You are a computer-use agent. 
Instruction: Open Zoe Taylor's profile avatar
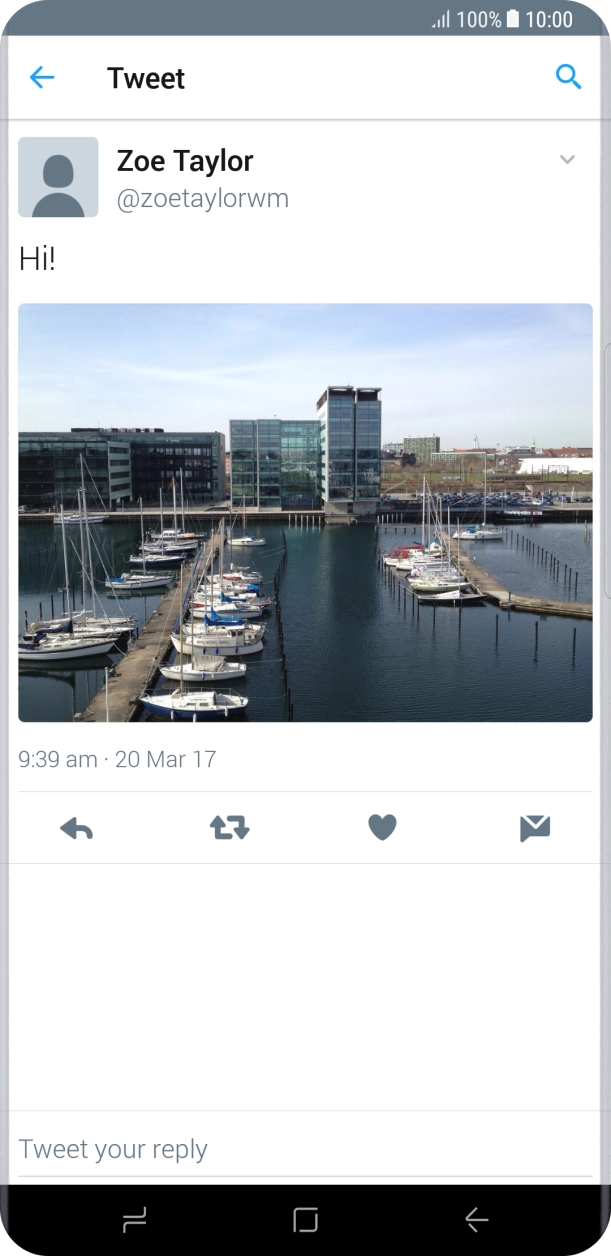coord(58,177)
